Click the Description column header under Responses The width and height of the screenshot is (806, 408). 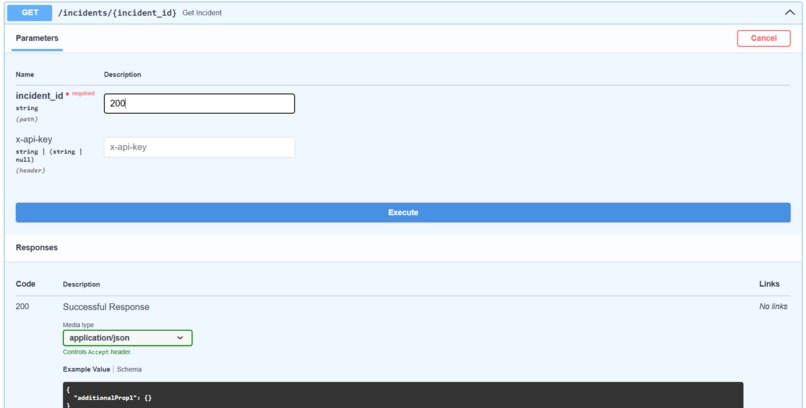point(81,284)
